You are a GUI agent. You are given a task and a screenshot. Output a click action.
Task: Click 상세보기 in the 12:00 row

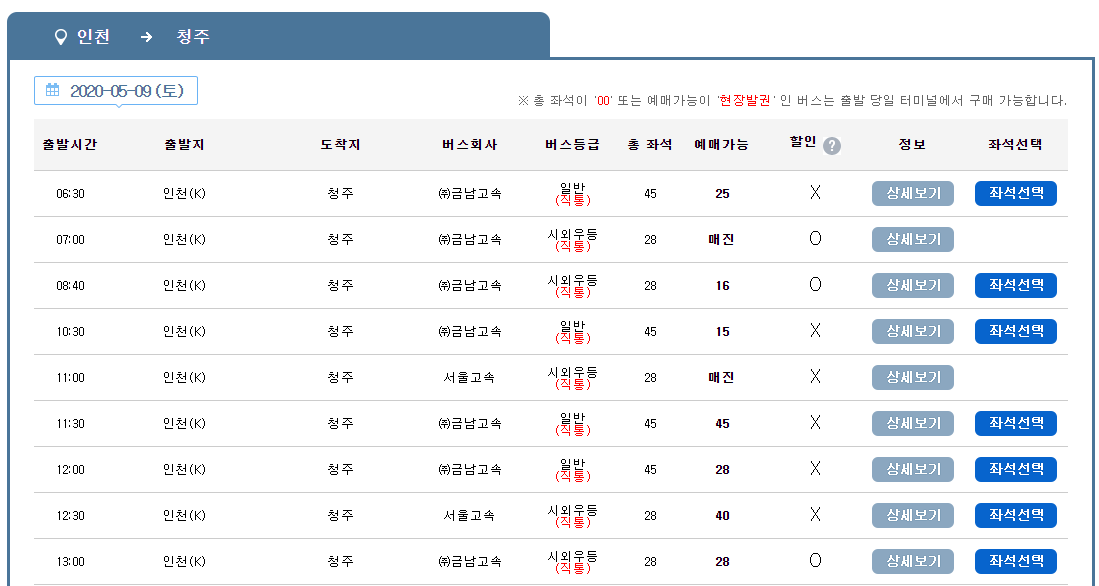(913, 469)
